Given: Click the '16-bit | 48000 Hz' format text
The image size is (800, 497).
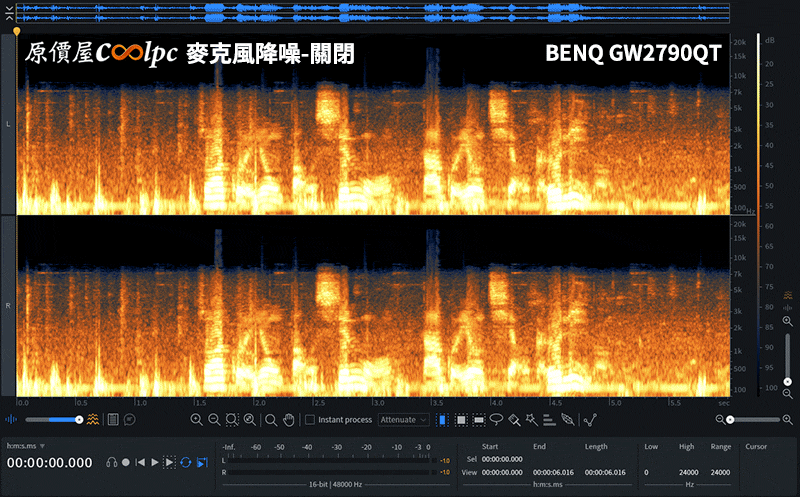Looking at the screenshot, I should click(335, 484).
